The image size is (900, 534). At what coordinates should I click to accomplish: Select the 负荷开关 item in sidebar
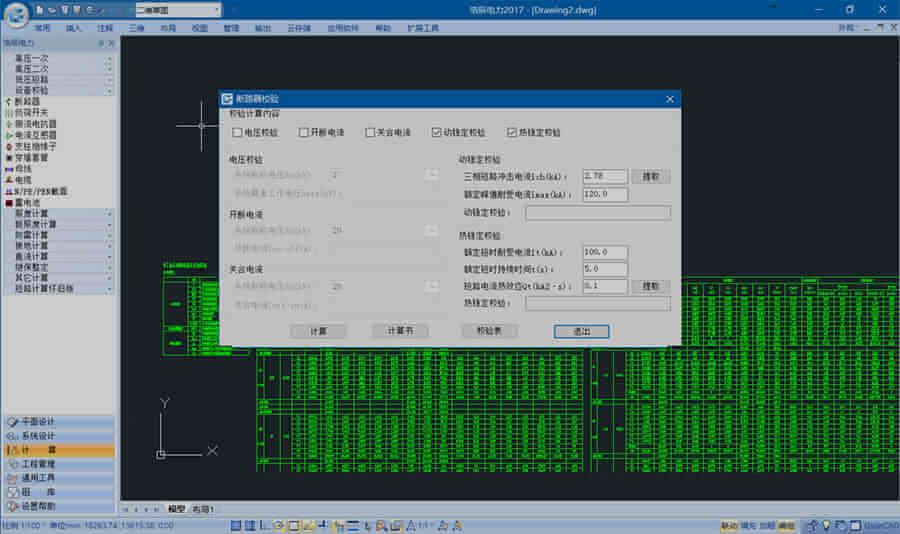tap(30, 112)
